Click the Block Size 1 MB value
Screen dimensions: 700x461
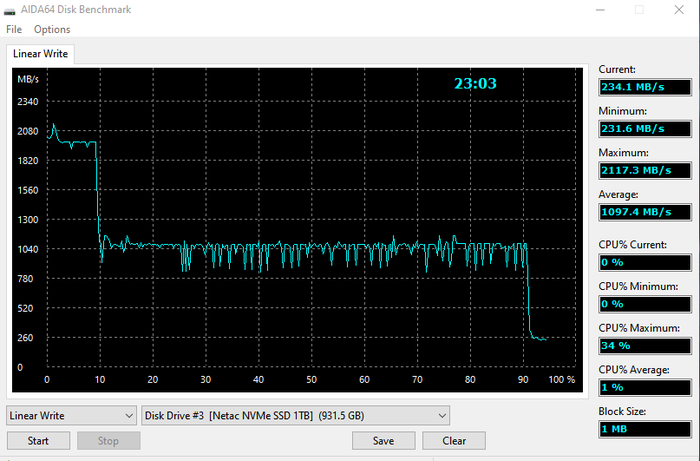pos(645,429)
